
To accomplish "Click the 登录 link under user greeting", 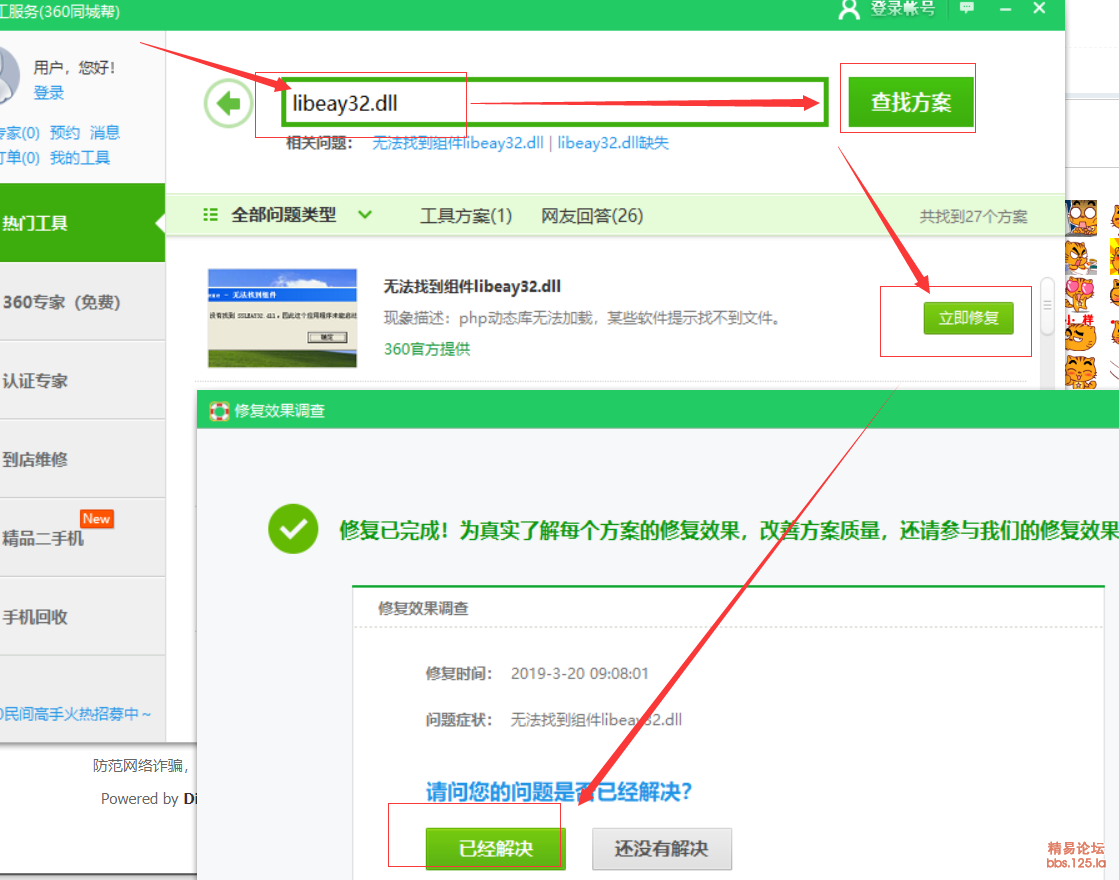I will 49,93.
